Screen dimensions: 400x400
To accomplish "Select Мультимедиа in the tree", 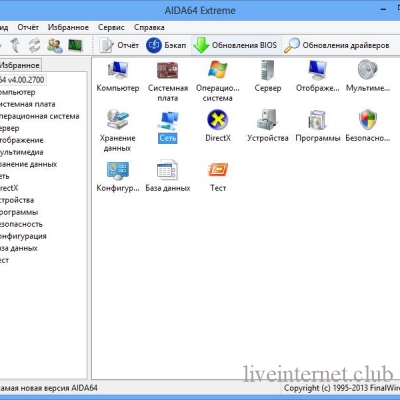I will click(x=22, y=152).
